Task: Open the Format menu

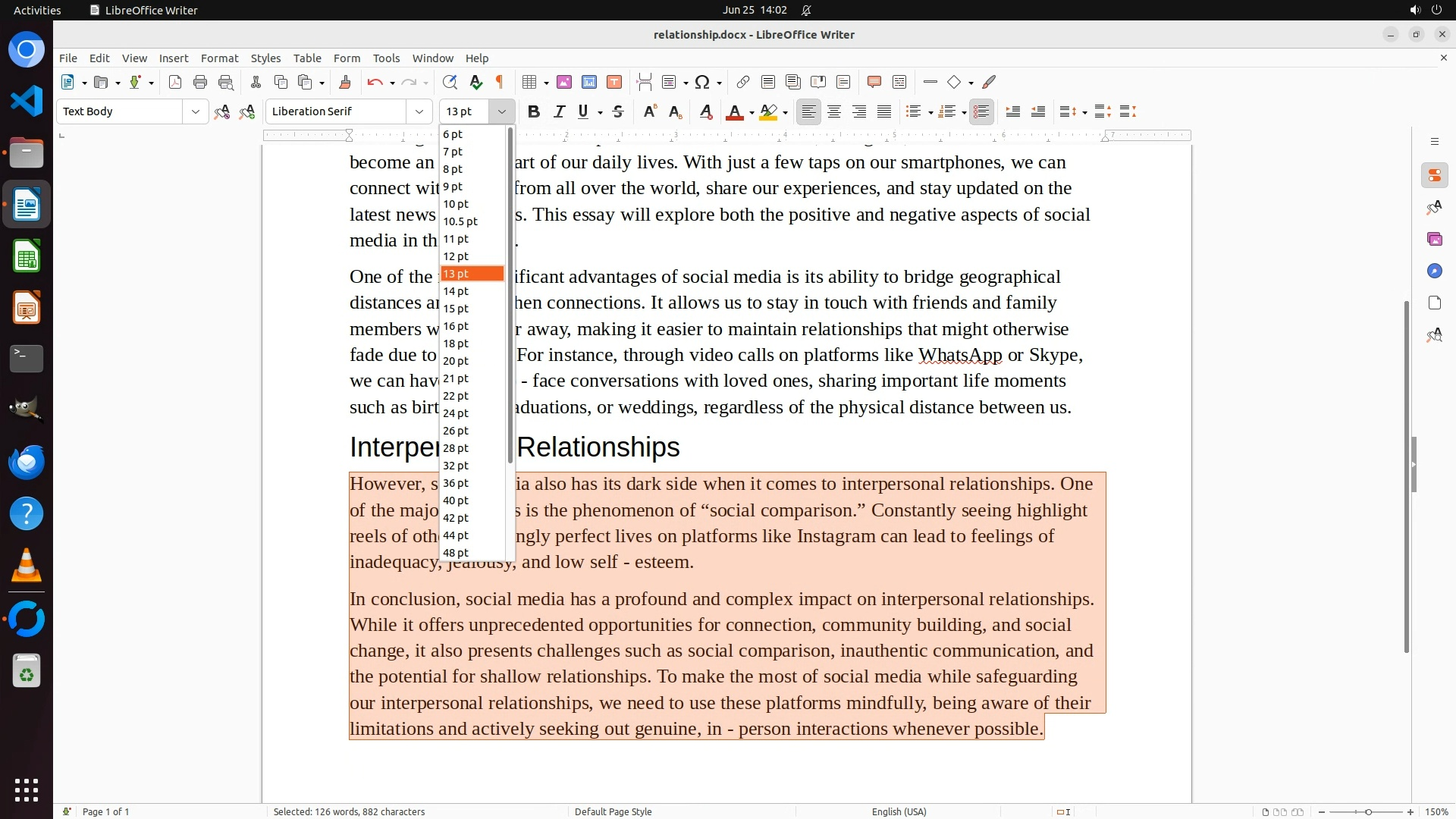Action: point(219,58)
